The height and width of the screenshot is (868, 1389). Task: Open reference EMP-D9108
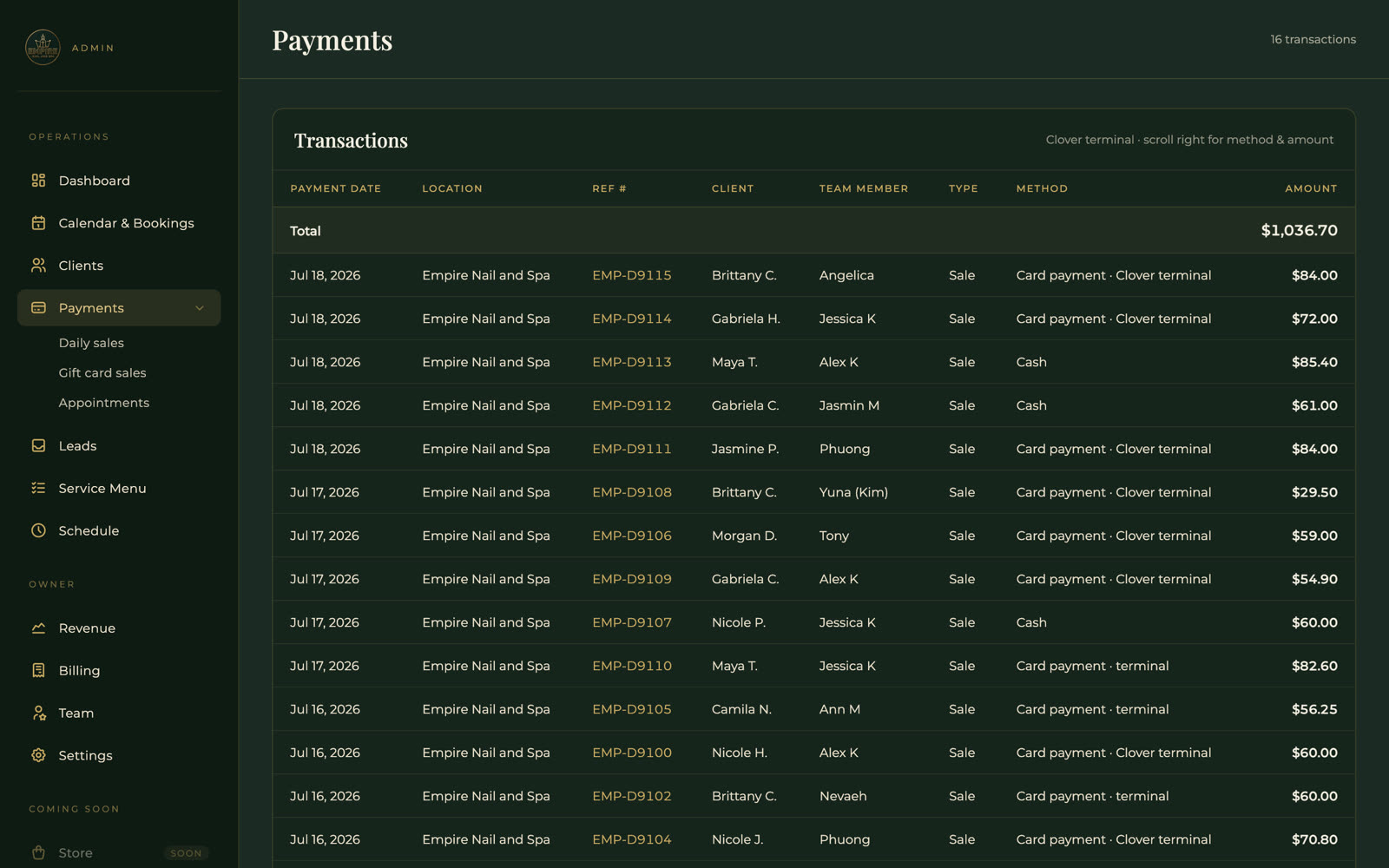632,492
